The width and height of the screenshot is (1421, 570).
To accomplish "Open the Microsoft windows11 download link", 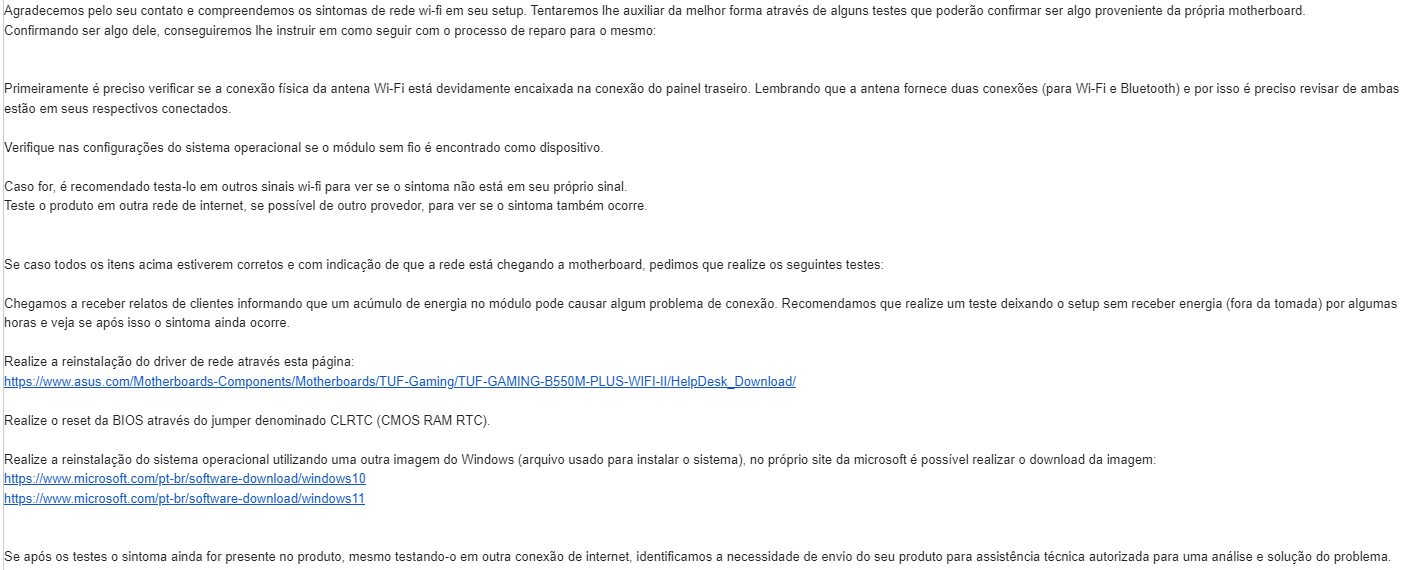I will (x=185, y=498).
